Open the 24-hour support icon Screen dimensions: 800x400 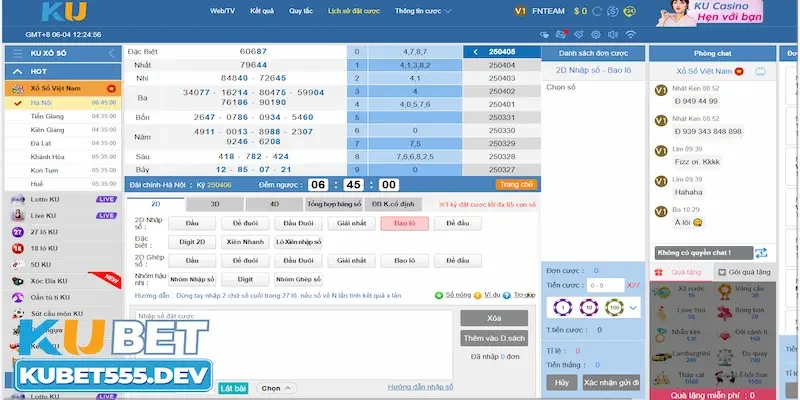click(x=630, y=11)
